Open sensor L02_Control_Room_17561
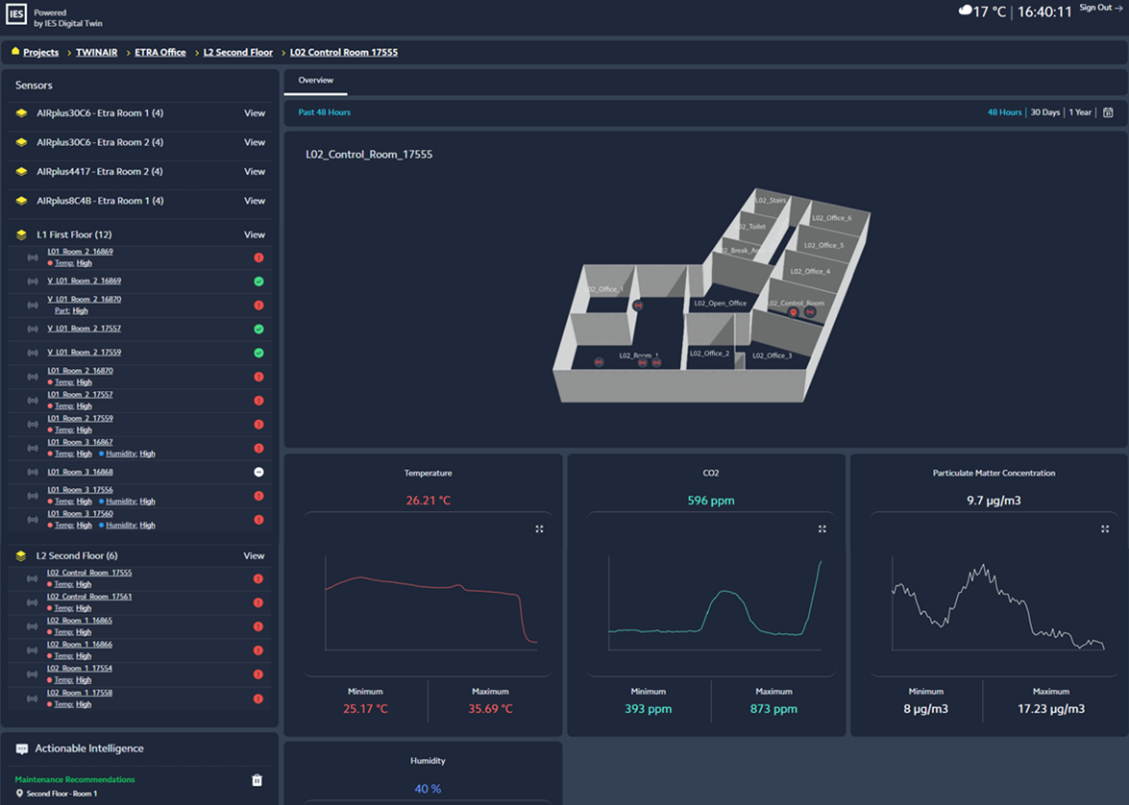This screenshot has height=805, width=1129. tap(89, 597)
